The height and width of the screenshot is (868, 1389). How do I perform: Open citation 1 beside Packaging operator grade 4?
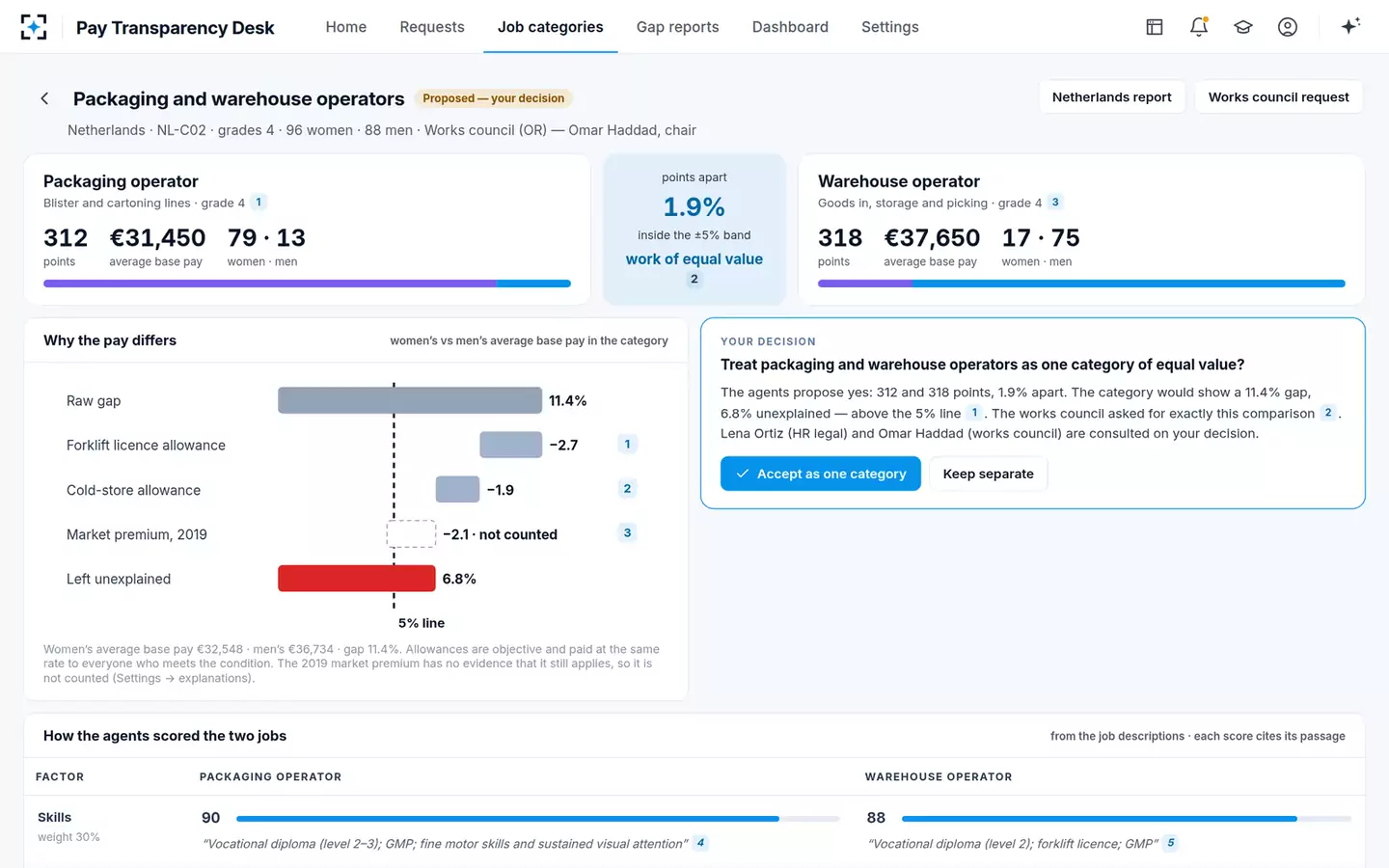click(259, 203)
